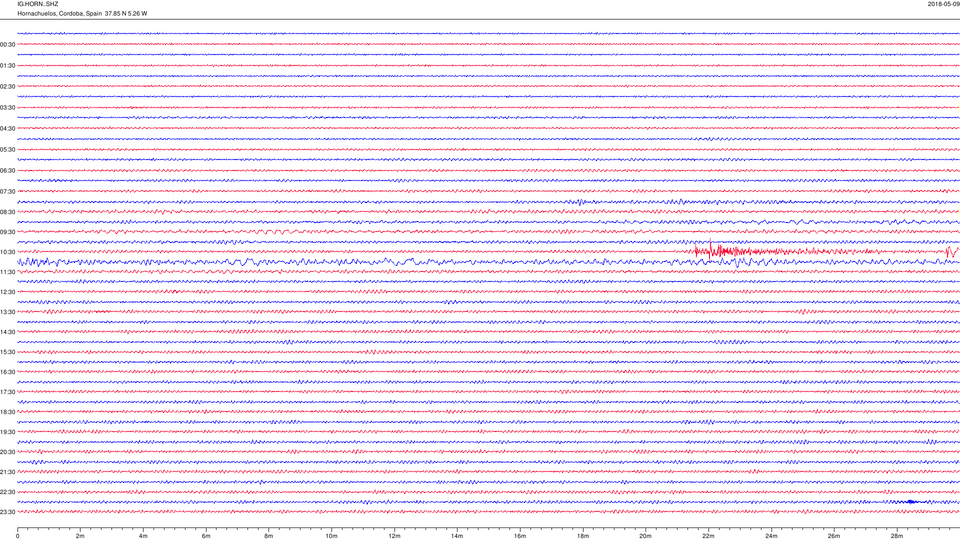Image resolution: width=960 pixels, height=540 pixels.
Task: Click the 10m tick on the time axis
Action: [x=331, y=536]
